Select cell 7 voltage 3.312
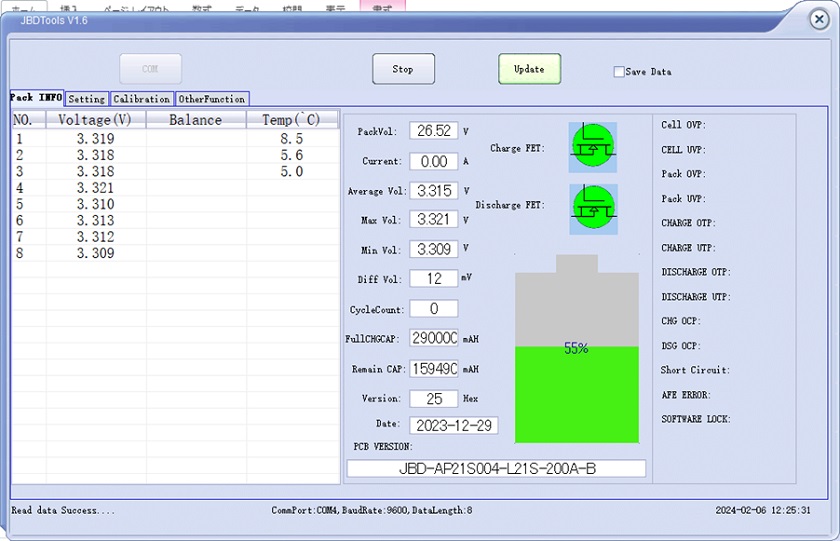The height and width of the screenshot is (541, 840). pos(96,237)
